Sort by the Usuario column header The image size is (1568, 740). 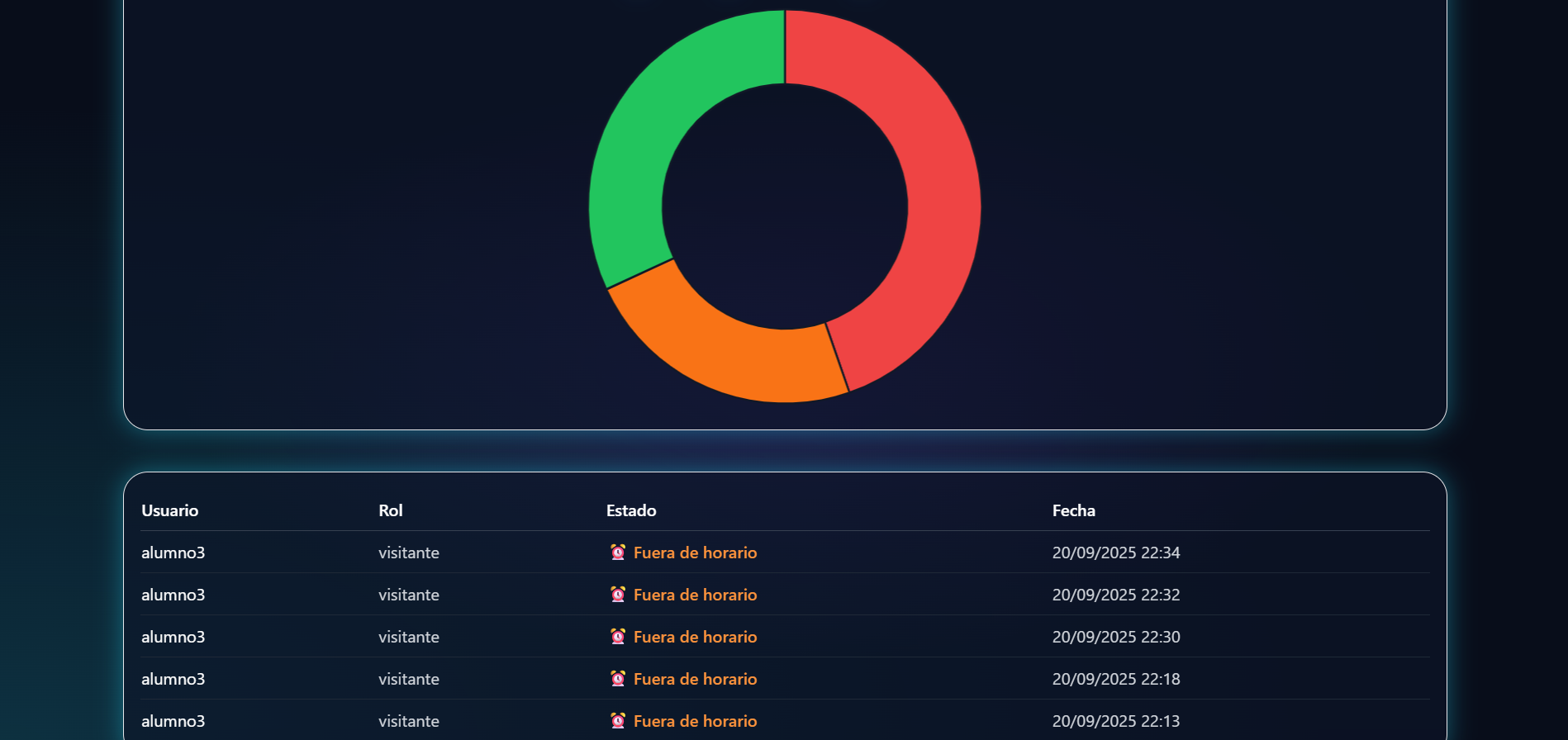coord(170,510)
